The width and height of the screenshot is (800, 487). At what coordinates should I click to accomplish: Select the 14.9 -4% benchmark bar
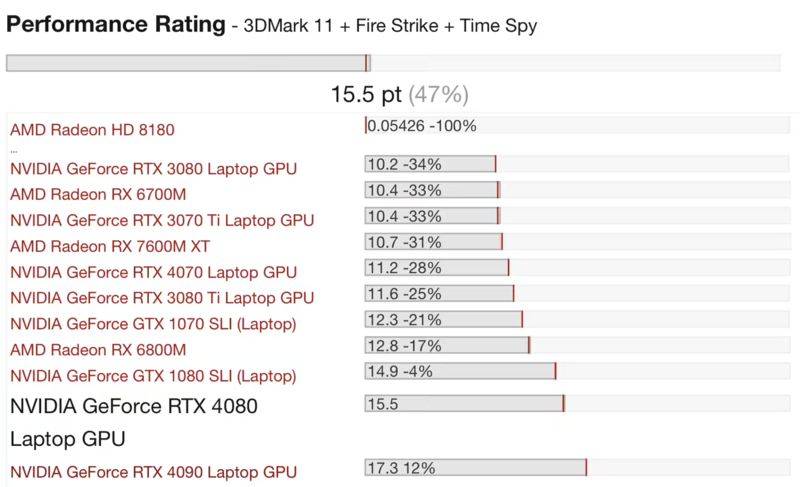click(460, 371)
